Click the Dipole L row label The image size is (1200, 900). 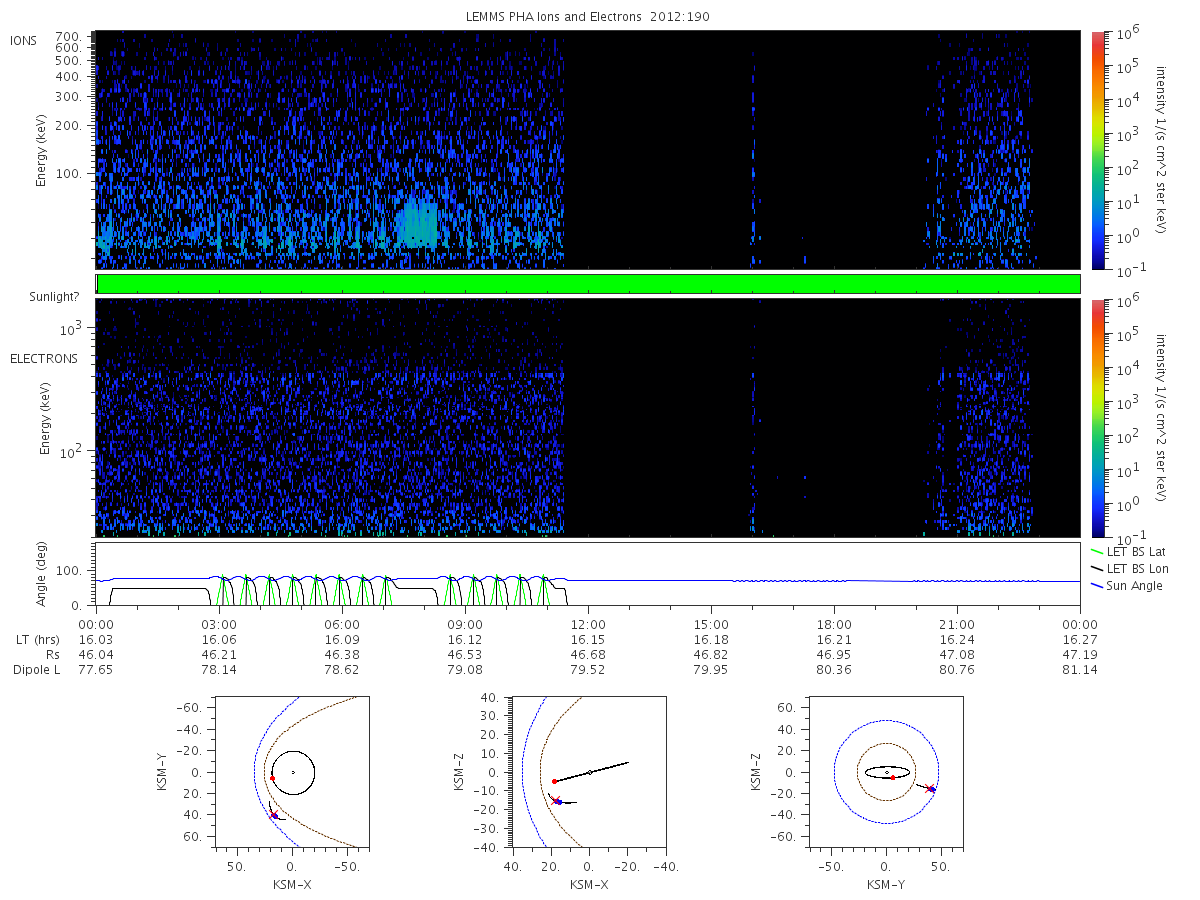point(36,669)
